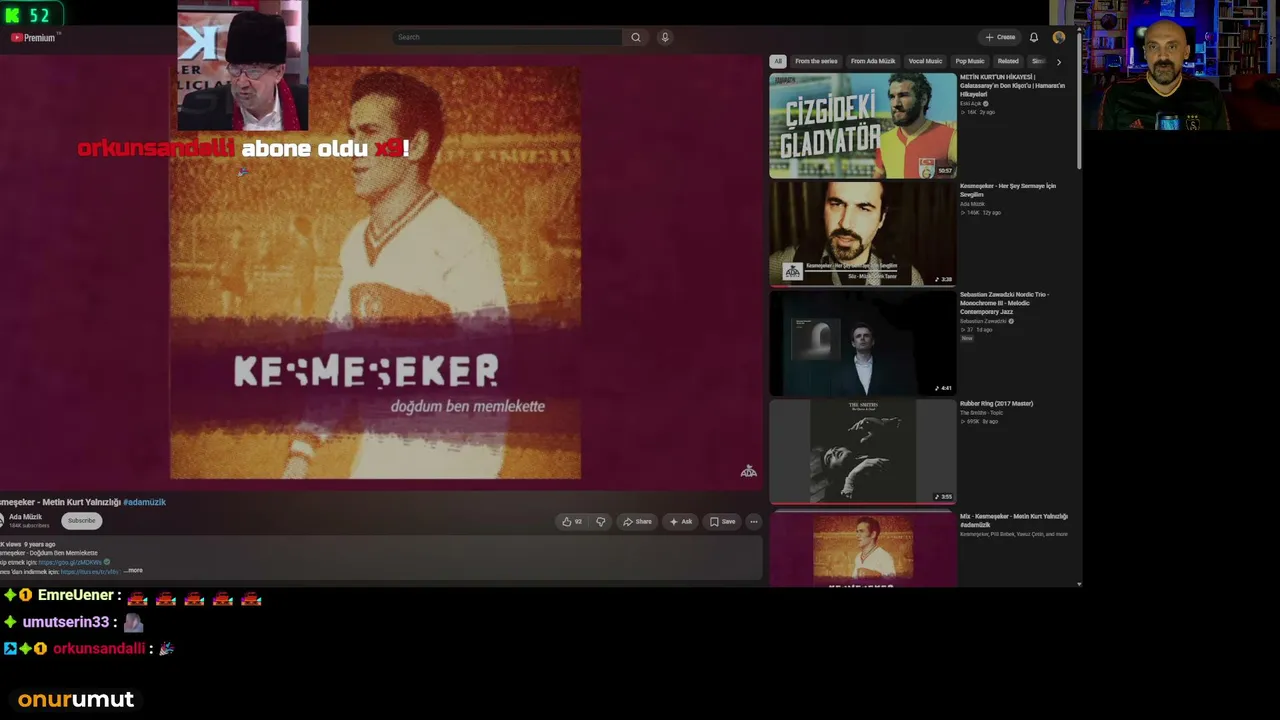Click the search magnifier button
Image resolution: width=1280 pixels, height=720 pixels.
pyautogui.click(x=635, y=37)
